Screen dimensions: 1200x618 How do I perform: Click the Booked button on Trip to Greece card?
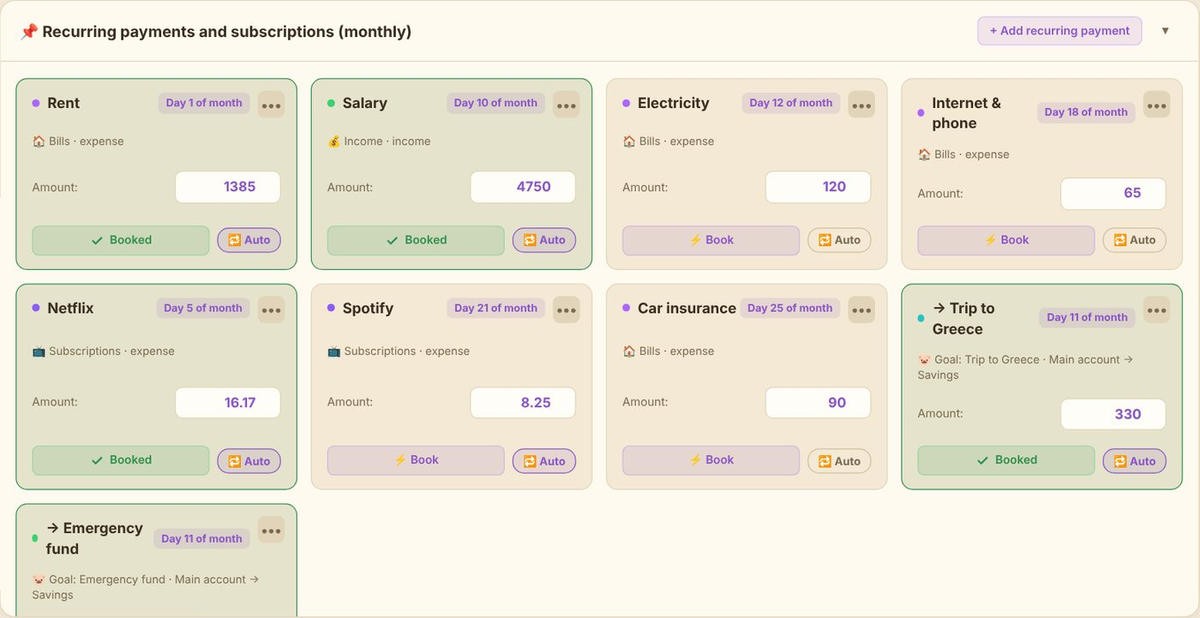coord(1006,460)
